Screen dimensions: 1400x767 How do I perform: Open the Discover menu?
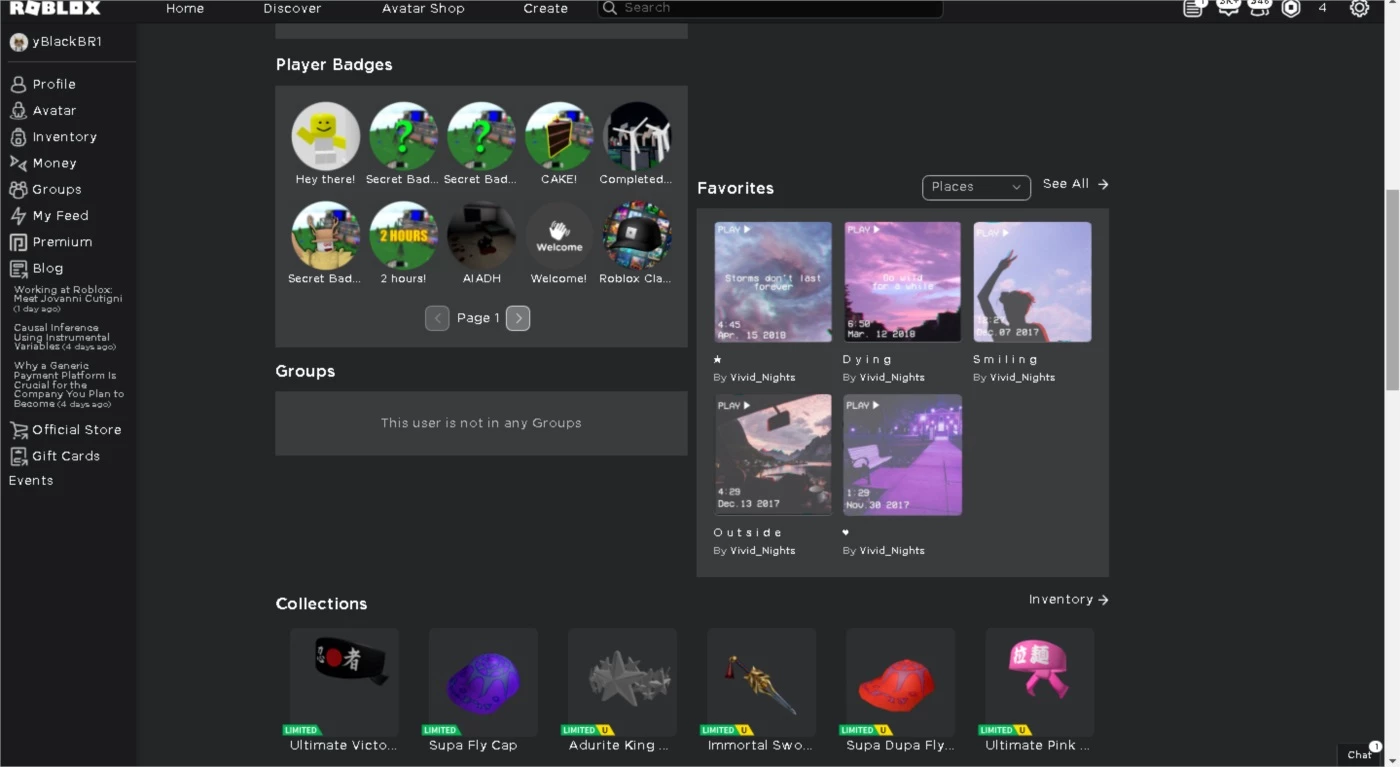(292, 8)
